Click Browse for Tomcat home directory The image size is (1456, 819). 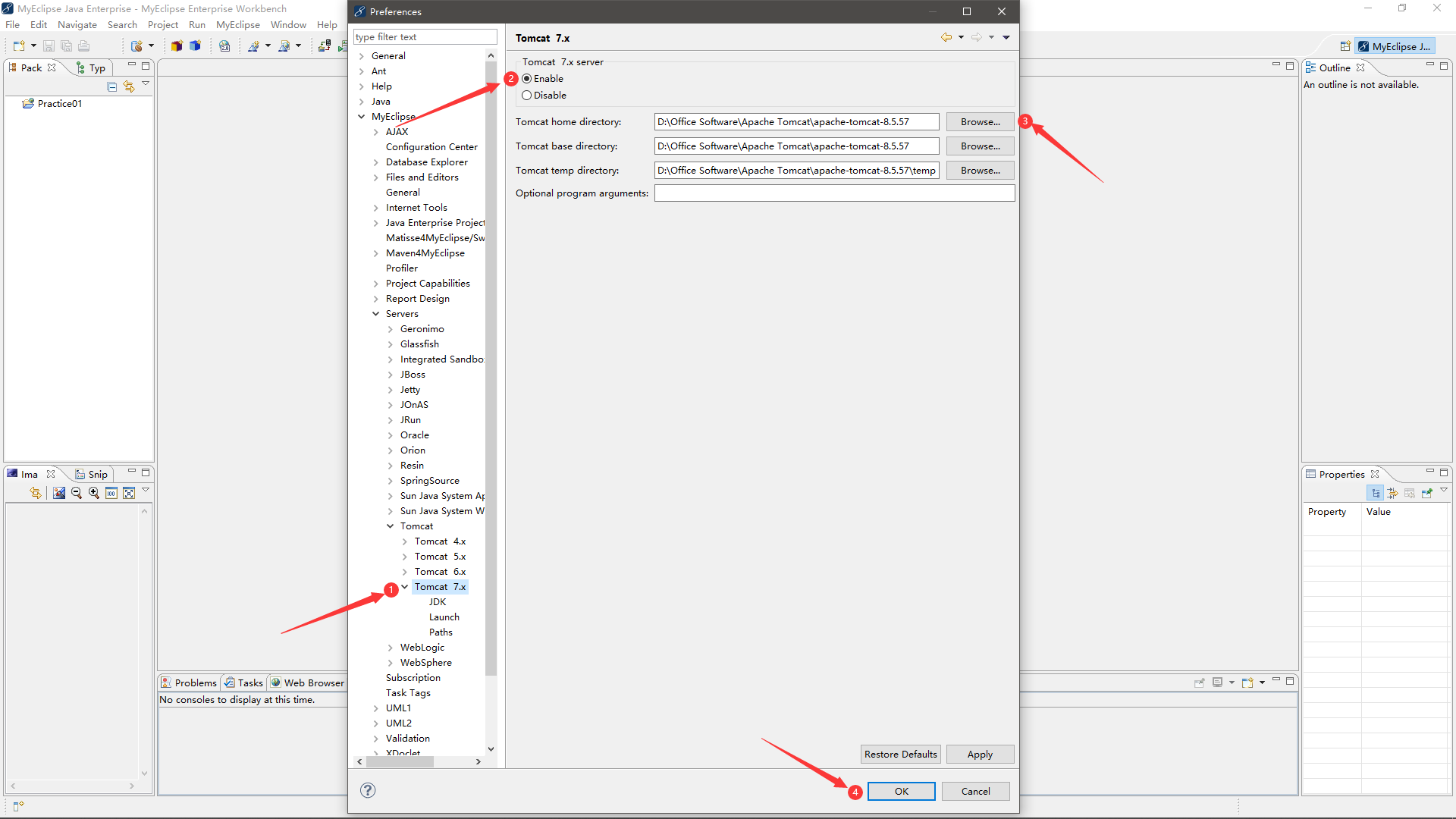point(980,122)
